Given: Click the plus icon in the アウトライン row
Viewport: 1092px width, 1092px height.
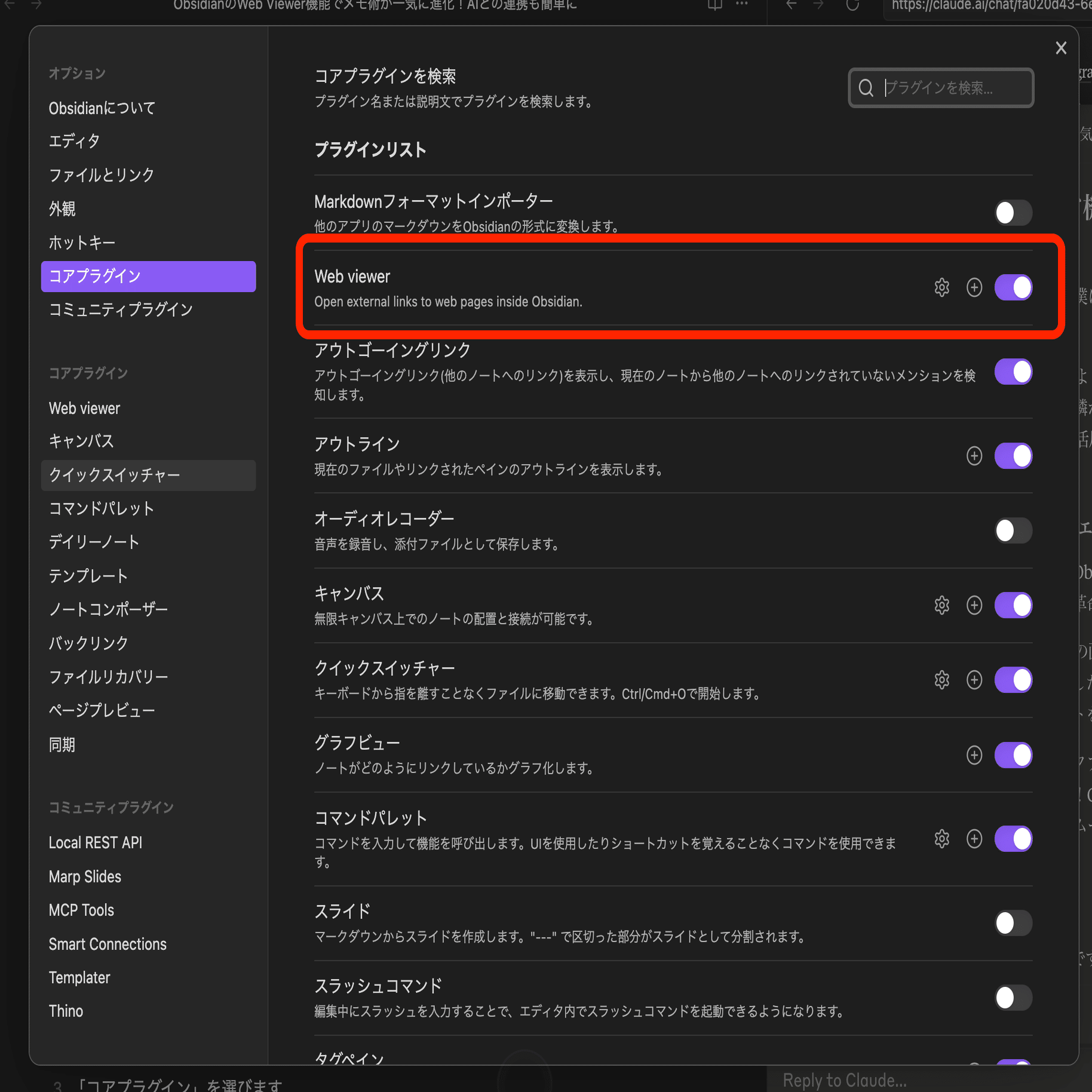Looking at the screenshot, I should (x=974, y=456).
